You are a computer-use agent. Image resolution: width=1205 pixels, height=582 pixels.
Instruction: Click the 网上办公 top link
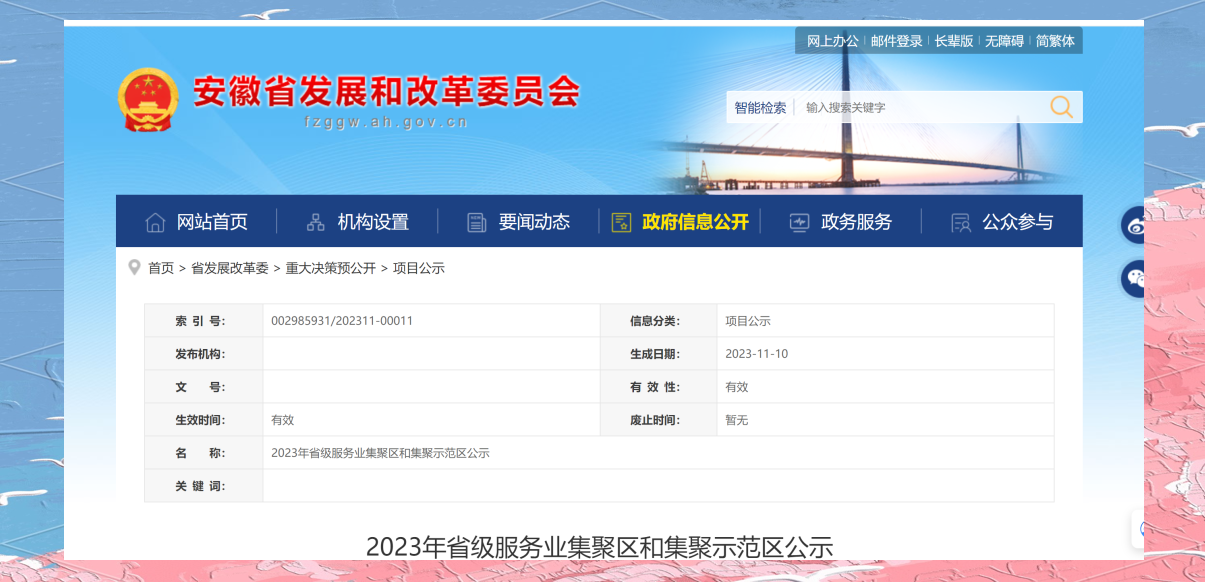pos(832,41)
